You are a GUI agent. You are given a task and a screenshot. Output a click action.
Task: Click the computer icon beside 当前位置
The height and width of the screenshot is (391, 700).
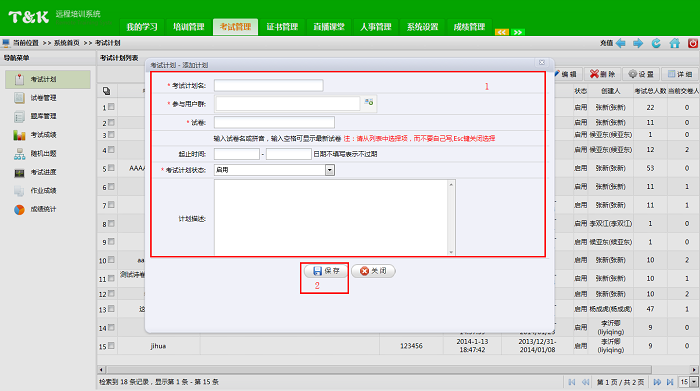pyautogui.click(x=6, y=43)
